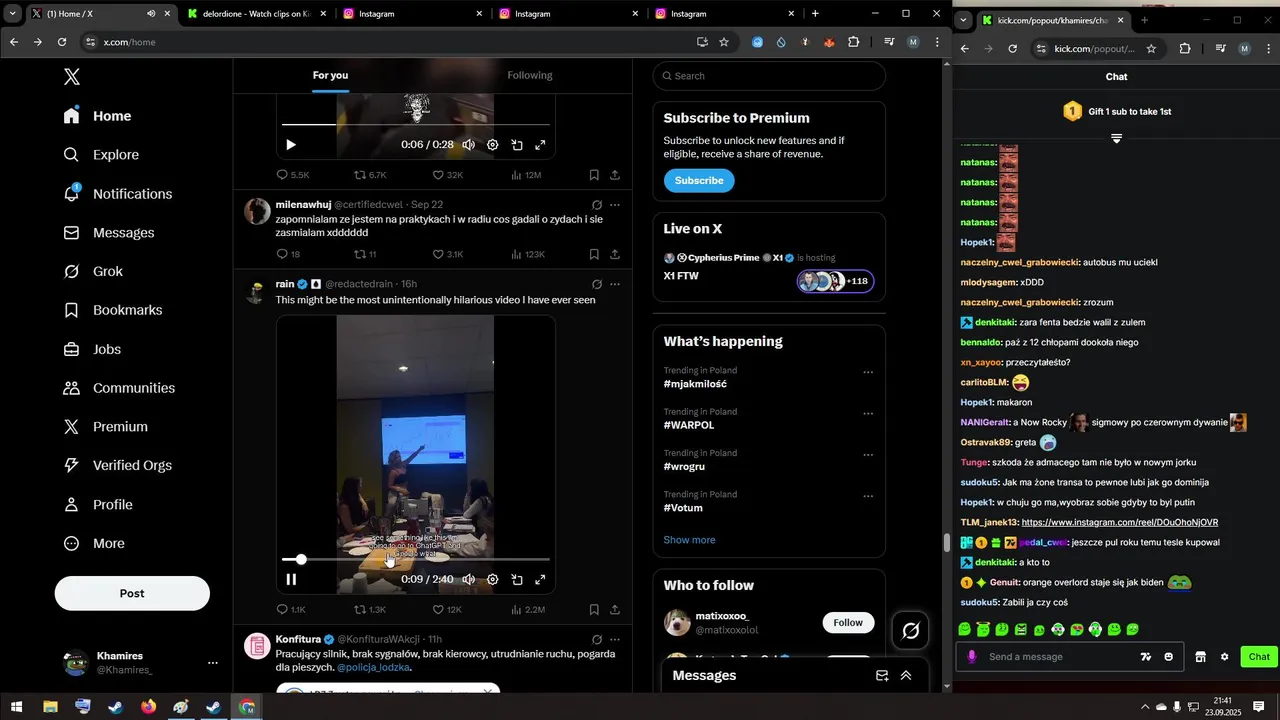The width and height of the screenshot is (1280, 720).
Task: Follow matixoxoo_
Action: [x=848, y=622]
